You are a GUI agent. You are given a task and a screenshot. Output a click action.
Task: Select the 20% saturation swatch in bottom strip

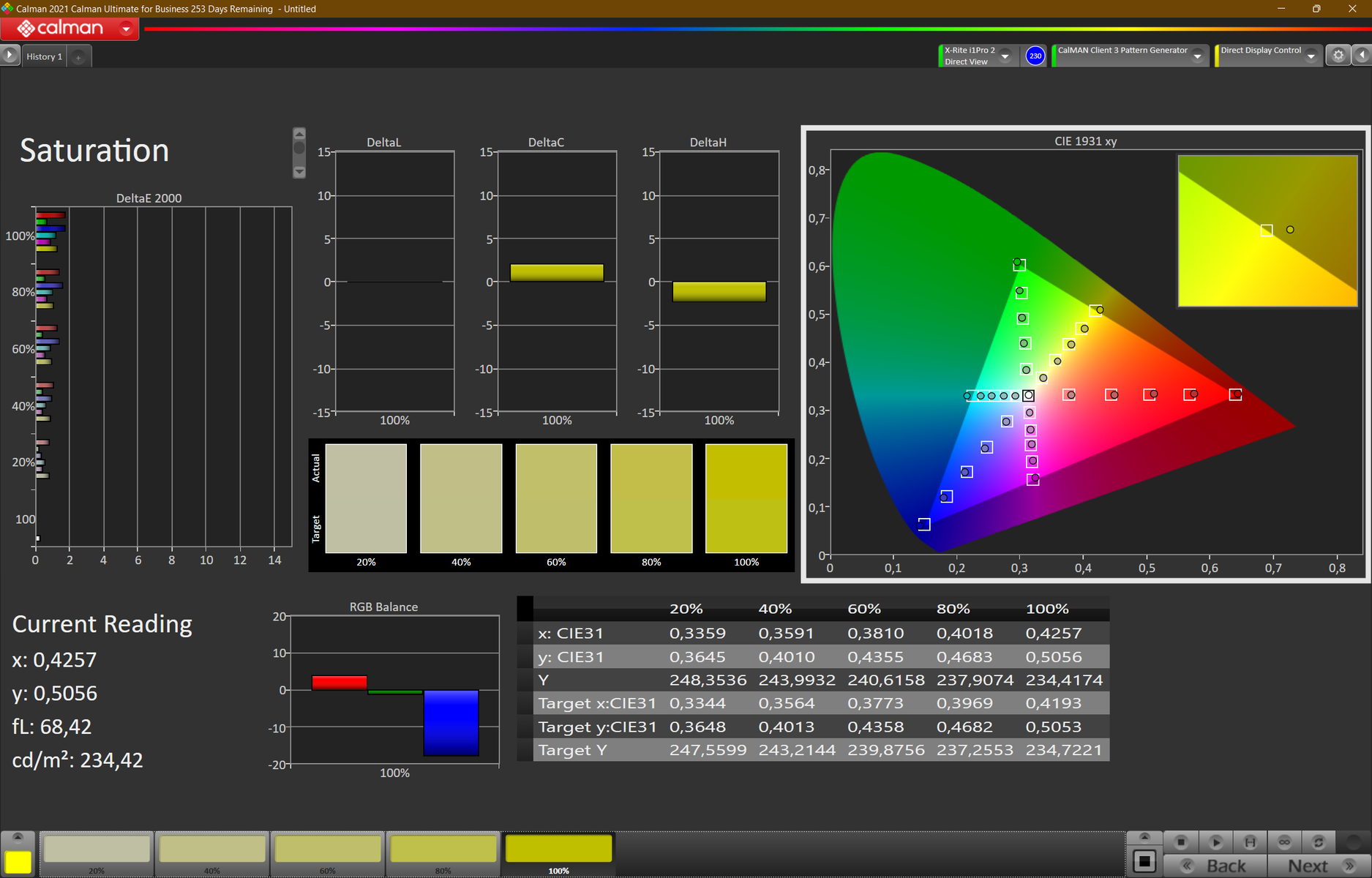97,852
